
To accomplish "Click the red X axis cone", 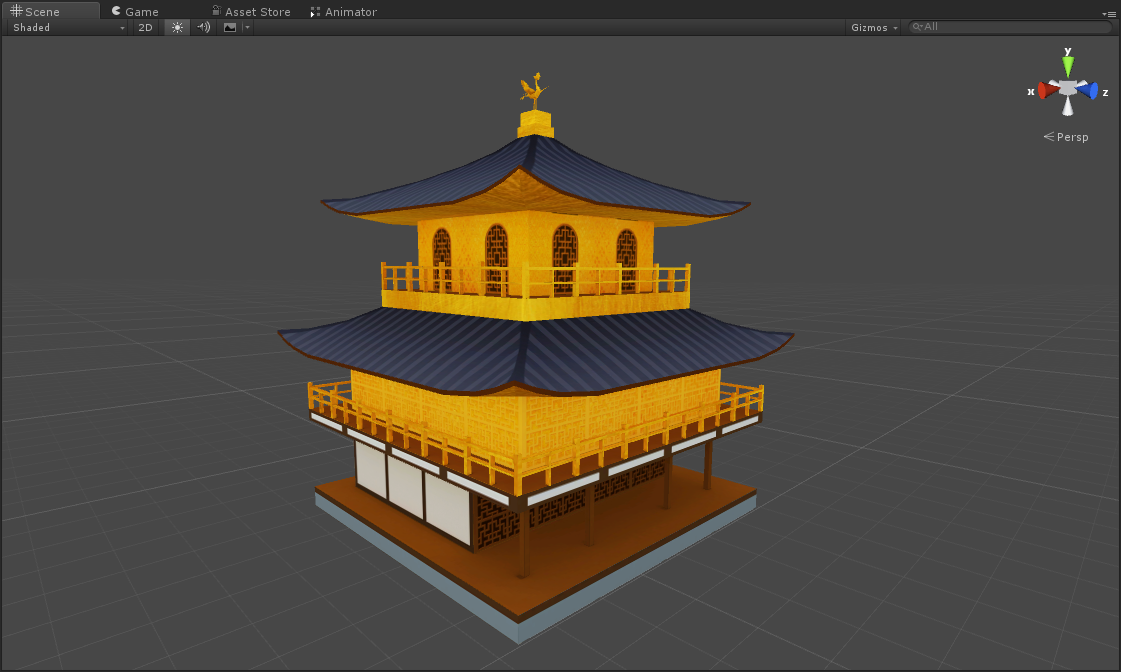I will tap(1048, 91).
